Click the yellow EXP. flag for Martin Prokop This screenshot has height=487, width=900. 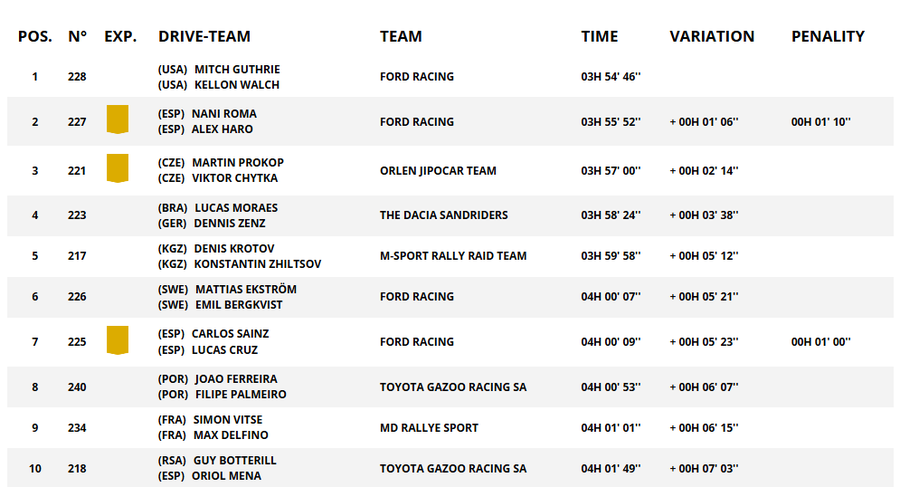[x=118, y=169]
